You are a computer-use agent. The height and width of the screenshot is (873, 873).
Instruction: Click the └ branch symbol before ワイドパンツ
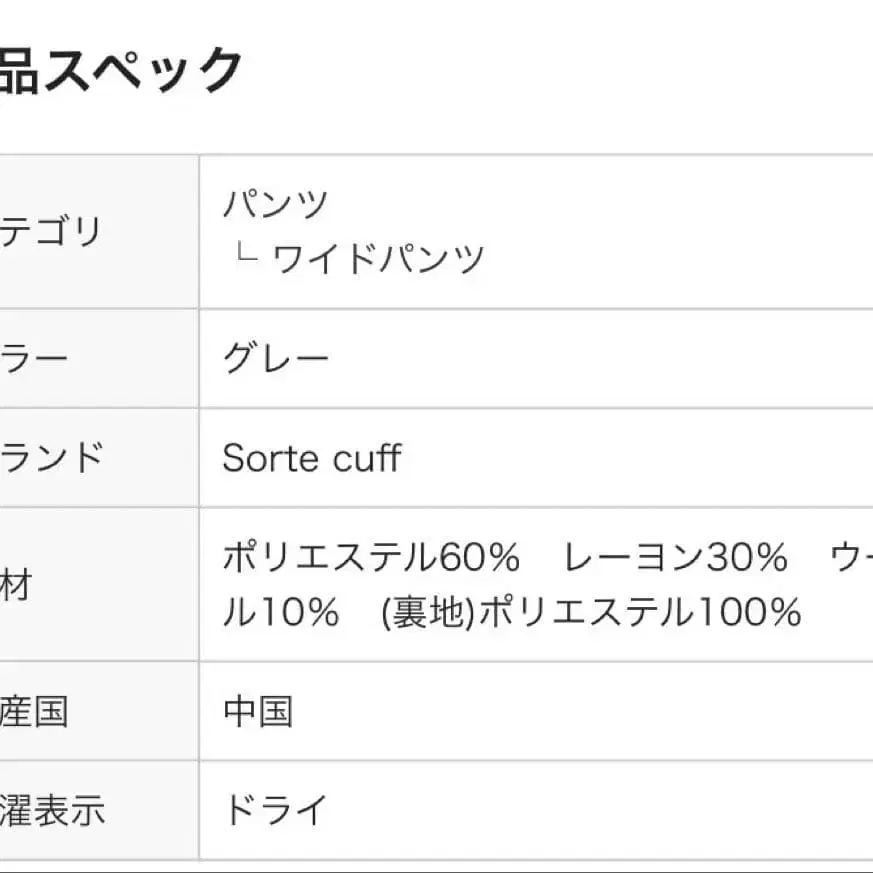pos(243,257)
